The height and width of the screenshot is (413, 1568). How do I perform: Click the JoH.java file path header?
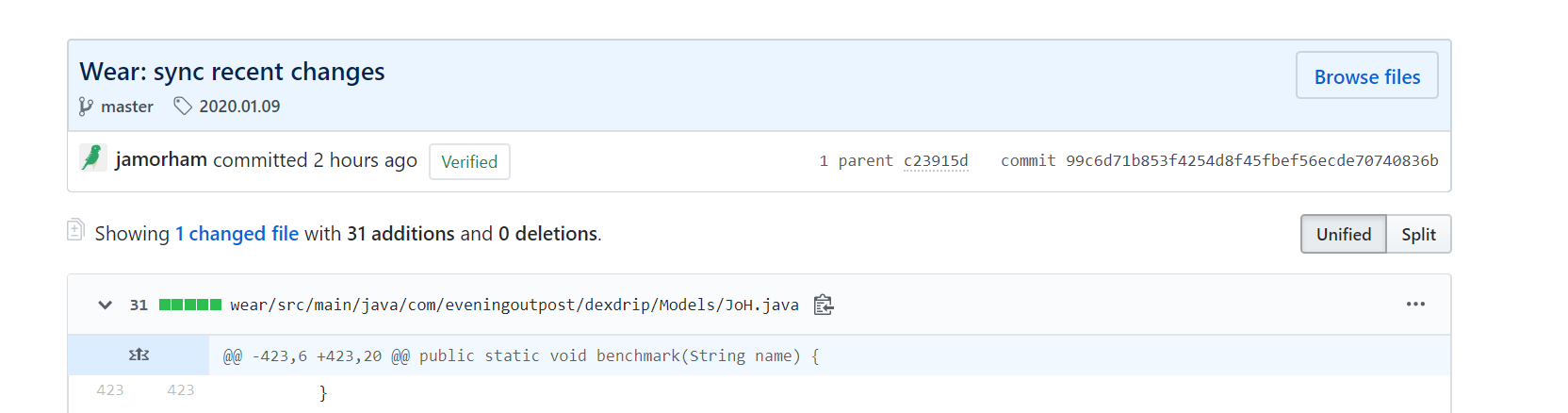[x=514, y=305]
